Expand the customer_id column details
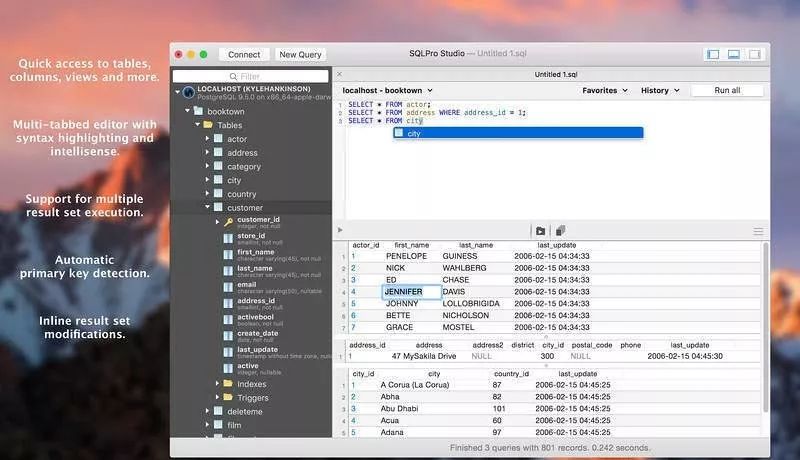 (x=217, y=222)
